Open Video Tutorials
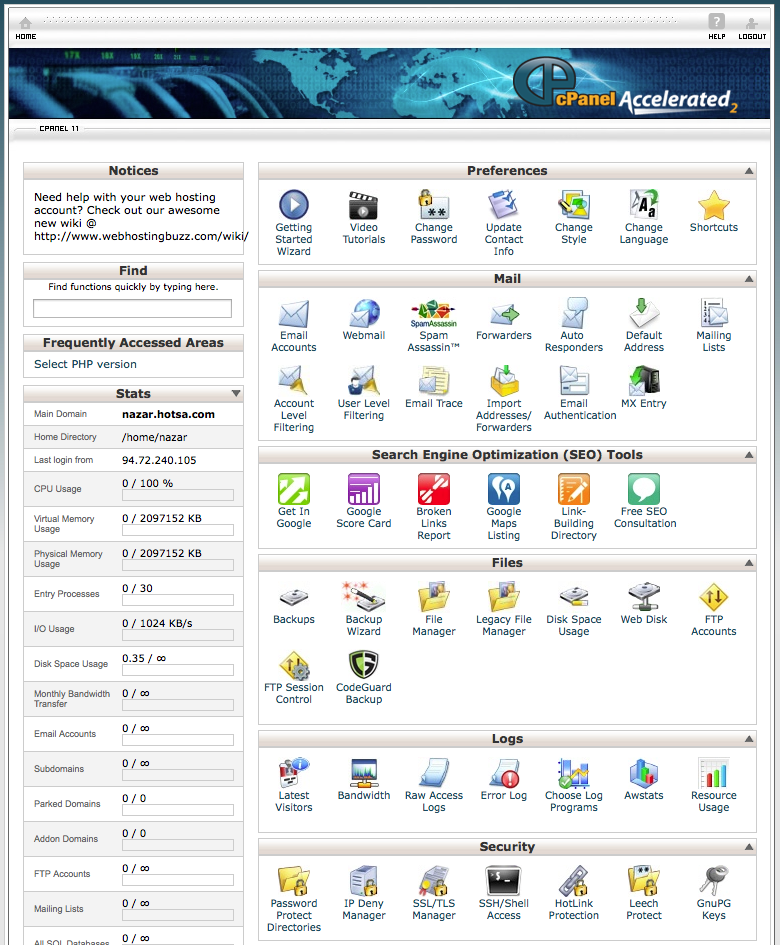This screenshot has height=945, width=780. [363, 205]
